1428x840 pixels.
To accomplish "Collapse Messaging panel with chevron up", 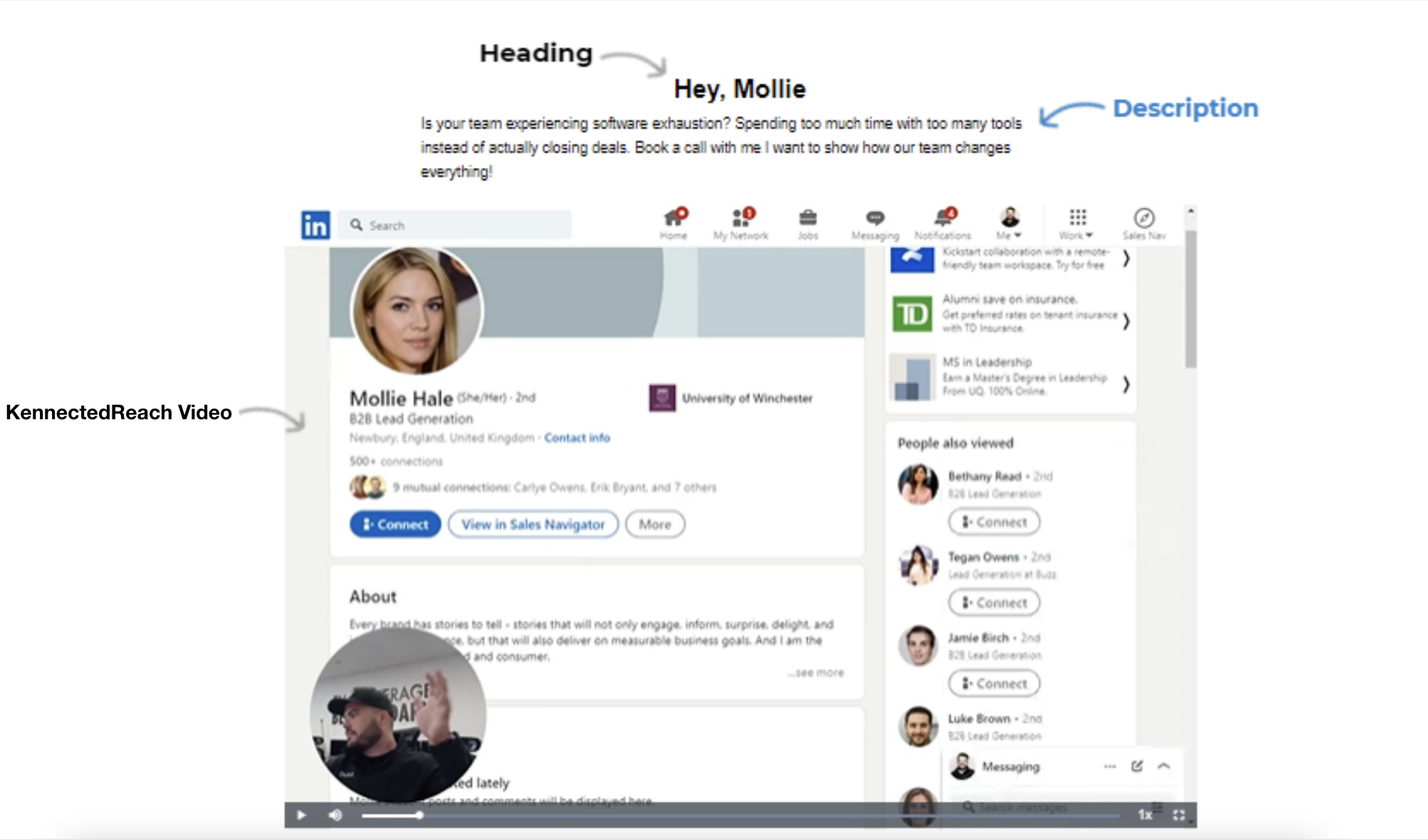I will pyautogui.click(x=1164, y=767).
